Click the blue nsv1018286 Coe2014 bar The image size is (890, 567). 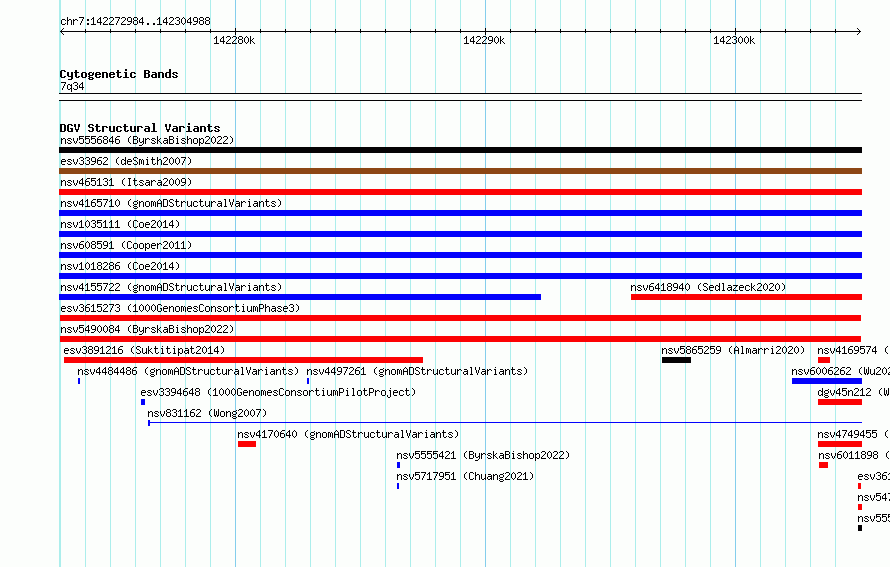(460, 276)
